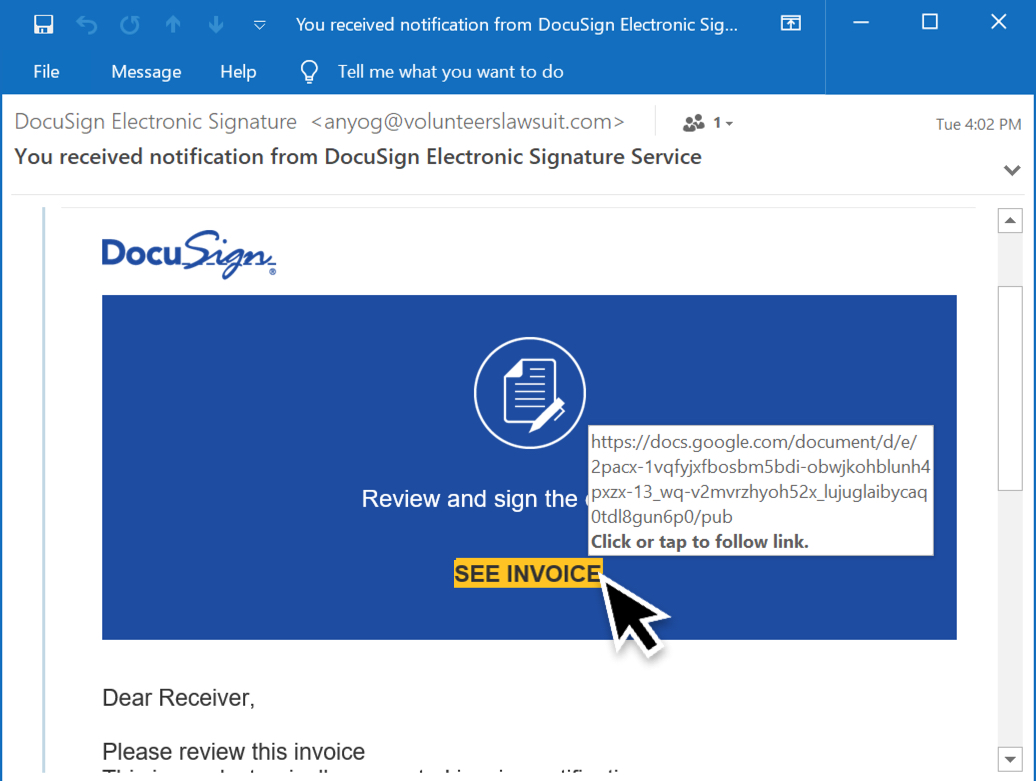Click the Tue 4:02 PM timestamp

978,124
